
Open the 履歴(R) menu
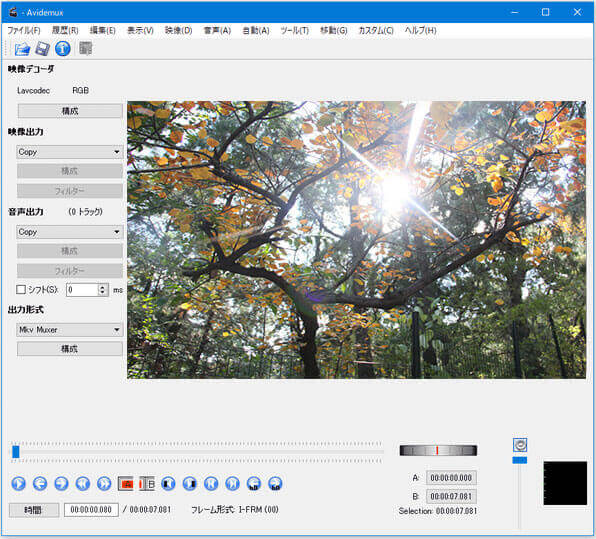tap(65, 30)
